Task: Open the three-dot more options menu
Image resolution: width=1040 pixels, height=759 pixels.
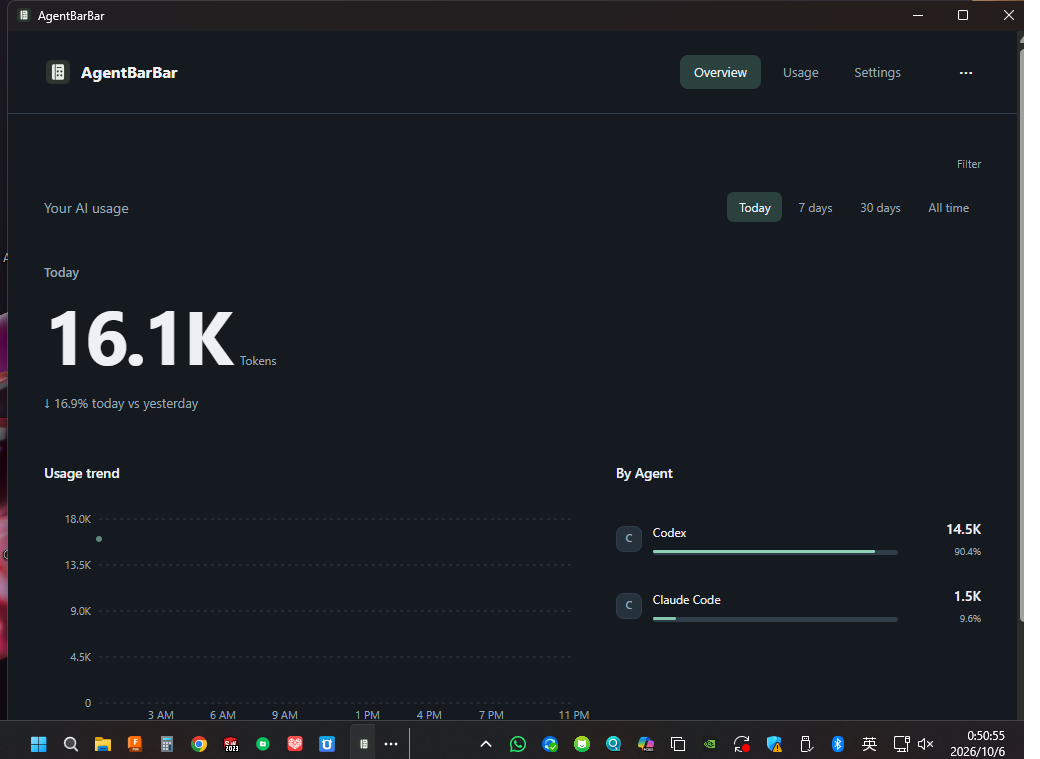Action: click(966, 73)
